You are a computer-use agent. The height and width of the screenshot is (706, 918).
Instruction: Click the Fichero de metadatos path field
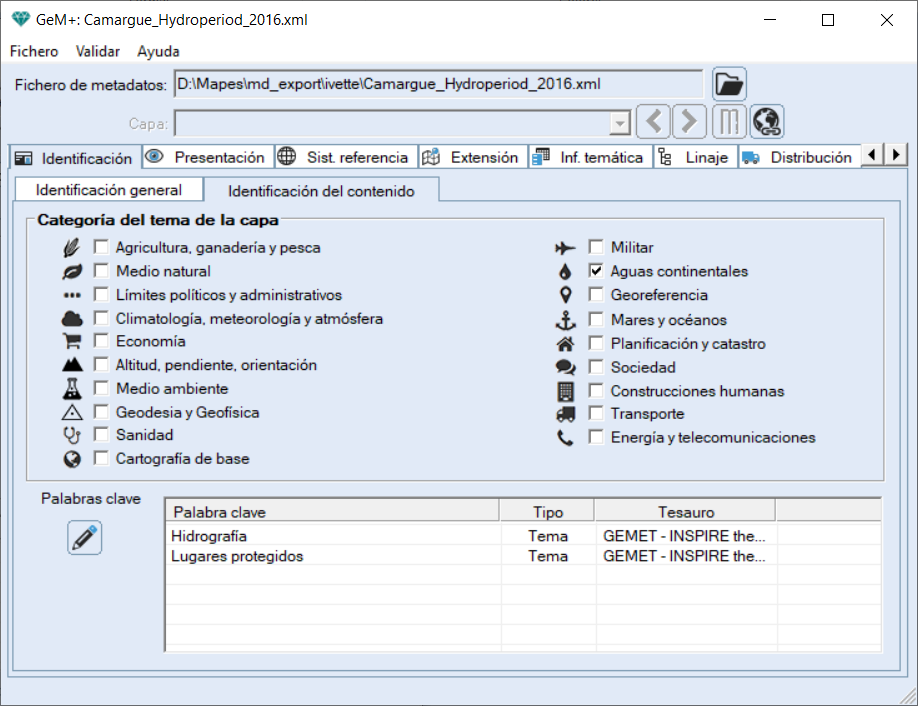click(x=437, y=85)
